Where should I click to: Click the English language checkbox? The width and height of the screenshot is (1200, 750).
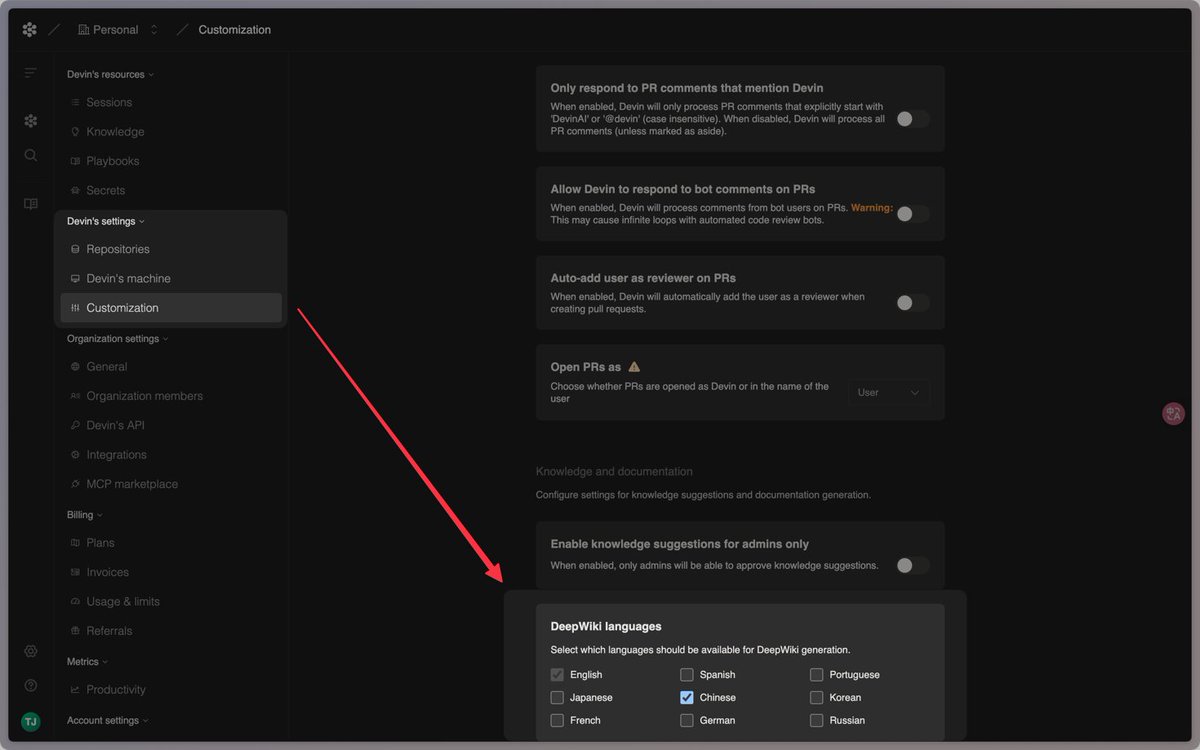click(x=557, y=675)
